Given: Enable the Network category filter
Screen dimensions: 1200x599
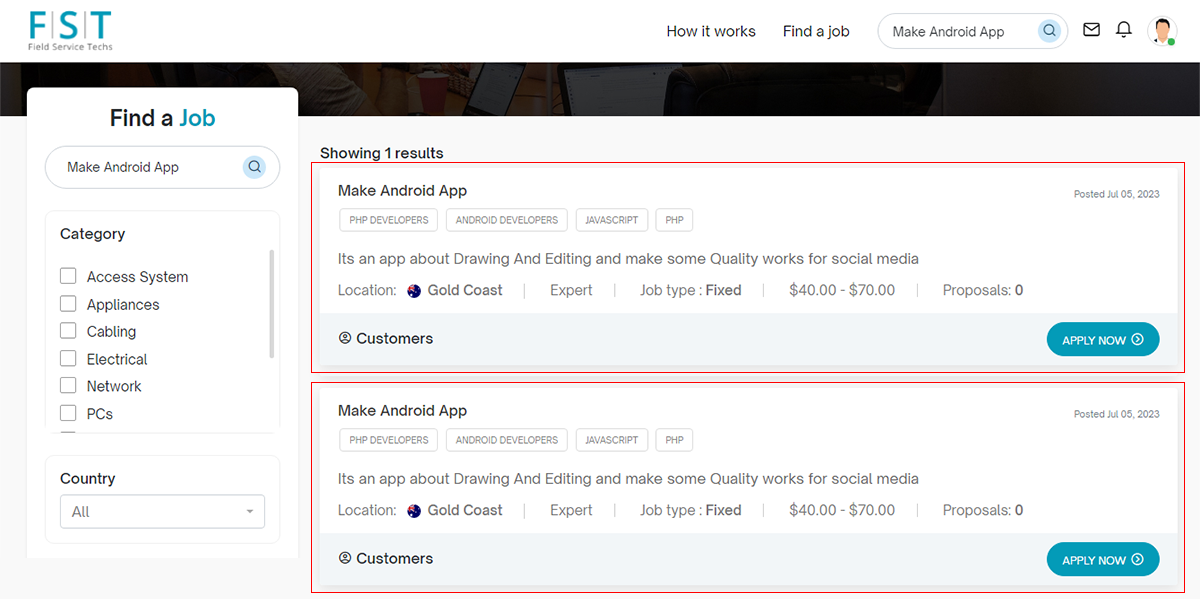Looking at the screenshot, I should pyautogui.click(x=68, y=385).
